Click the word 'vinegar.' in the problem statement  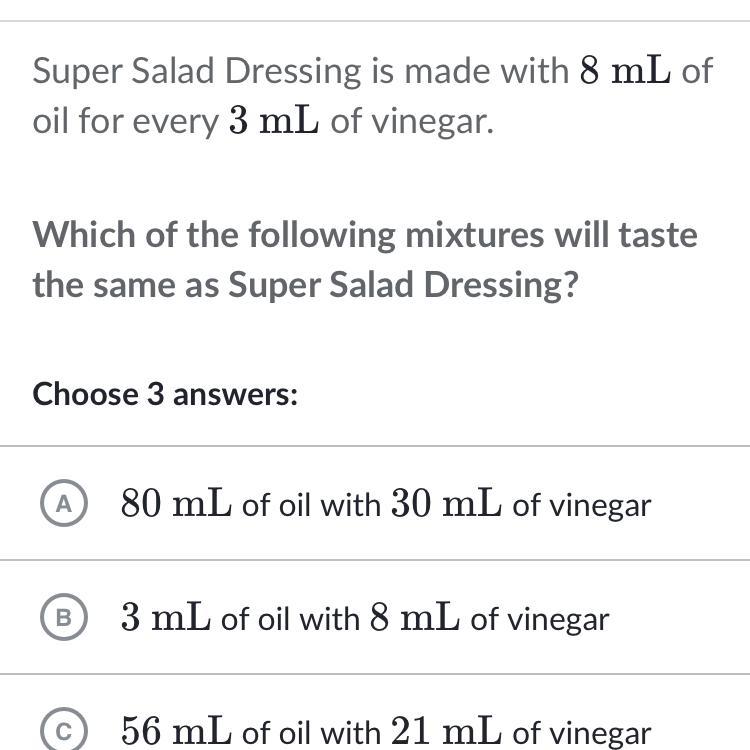coord(432,122)
